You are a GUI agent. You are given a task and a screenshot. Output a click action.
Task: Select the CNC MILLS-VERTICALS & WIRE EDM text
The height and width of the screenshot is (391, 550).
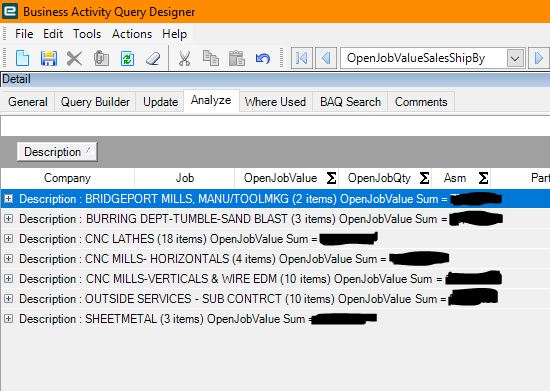click(x=231, y=279)
